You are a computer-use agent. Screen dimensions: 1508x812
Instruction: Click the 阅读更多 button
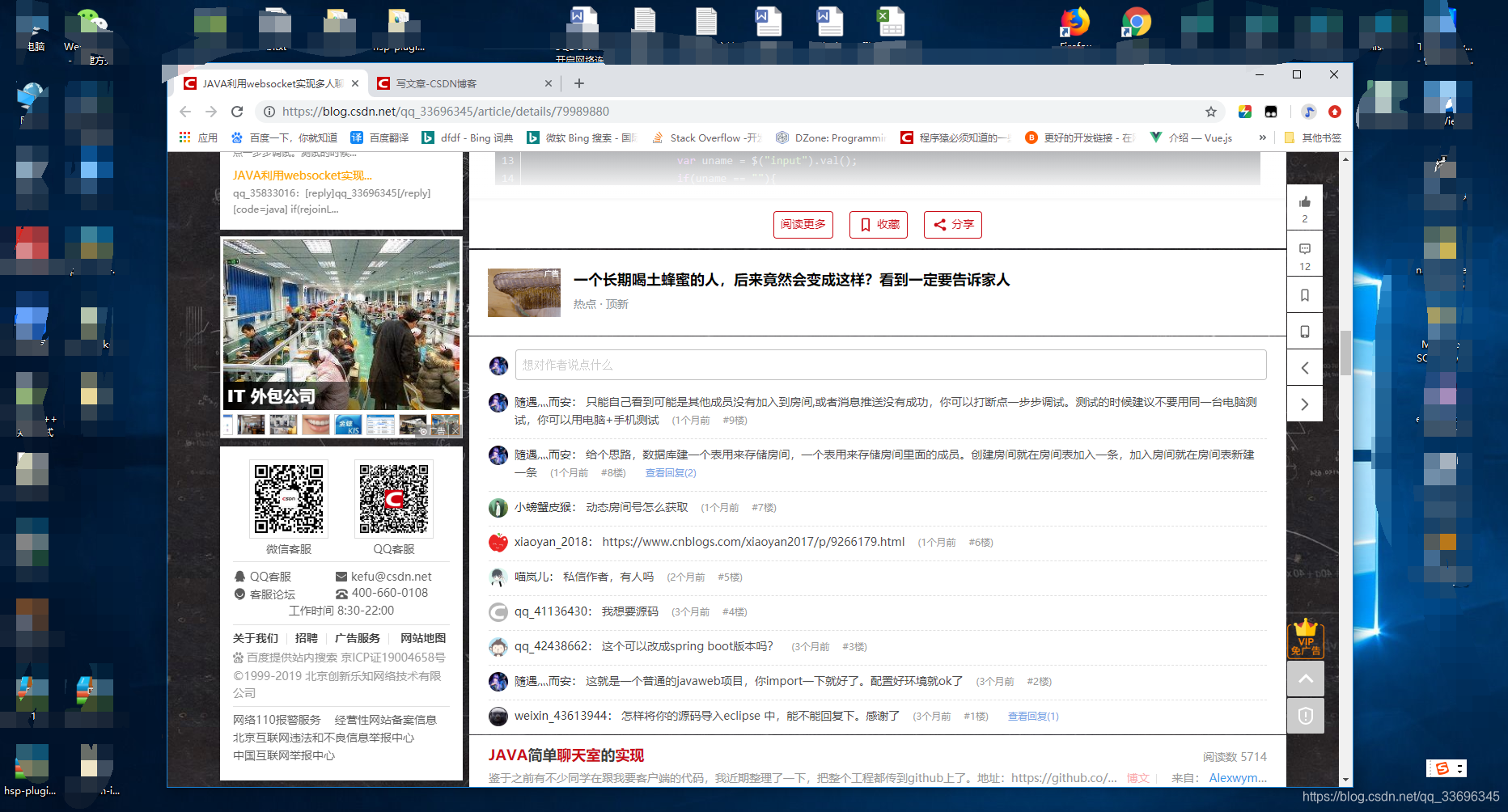point(803,224)
